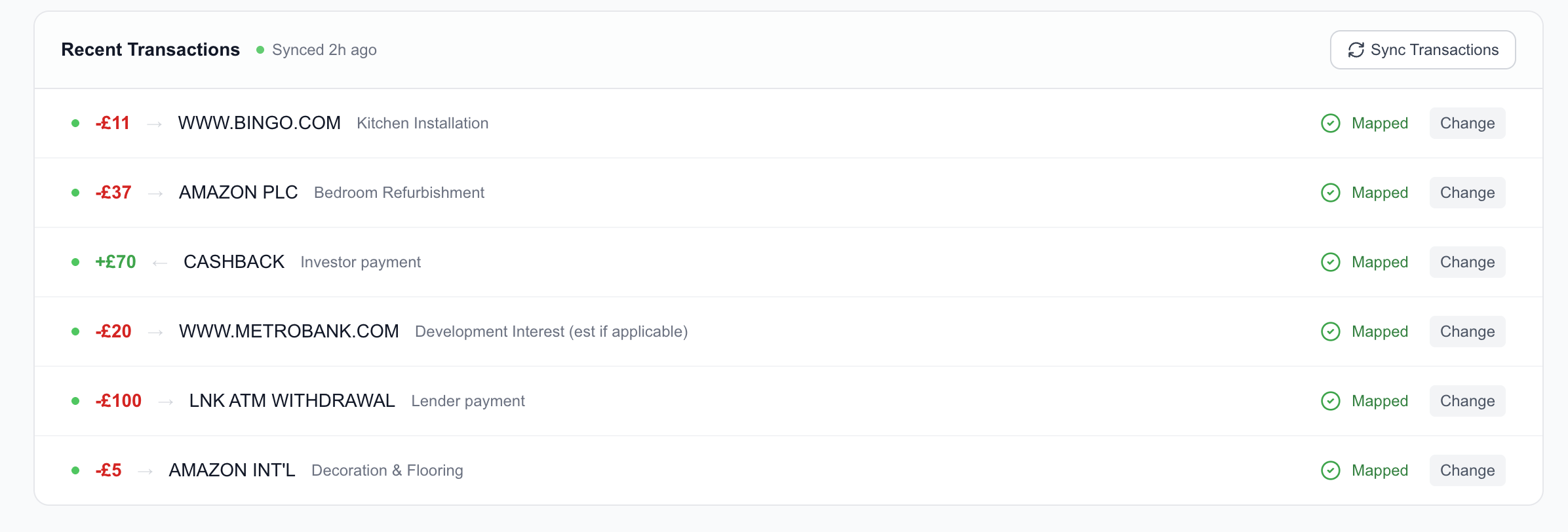This screenshot has width=1568, height=532.
Task: Change mapping for LNK ATM WITHDRAWAL transaction
Action: pos(1467,401)
